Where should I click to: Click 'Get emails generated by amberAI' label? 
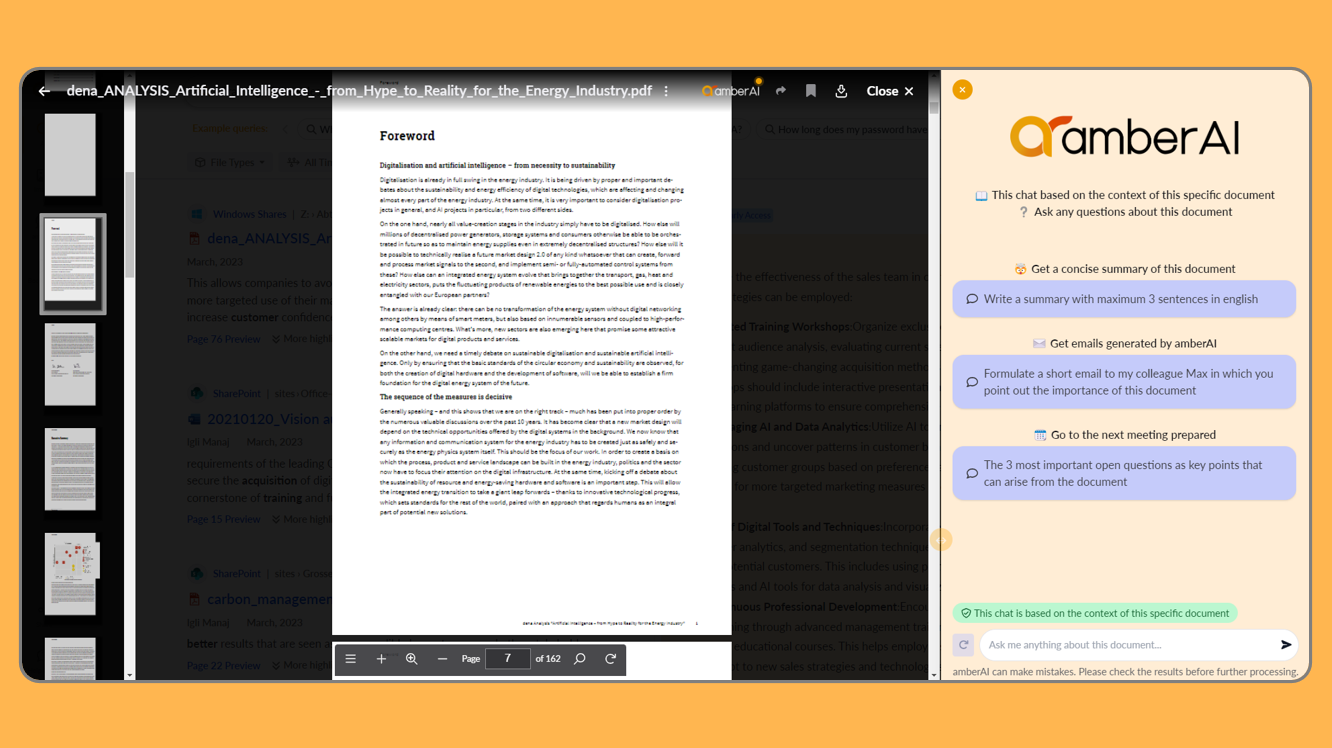tap(1132, 343)
